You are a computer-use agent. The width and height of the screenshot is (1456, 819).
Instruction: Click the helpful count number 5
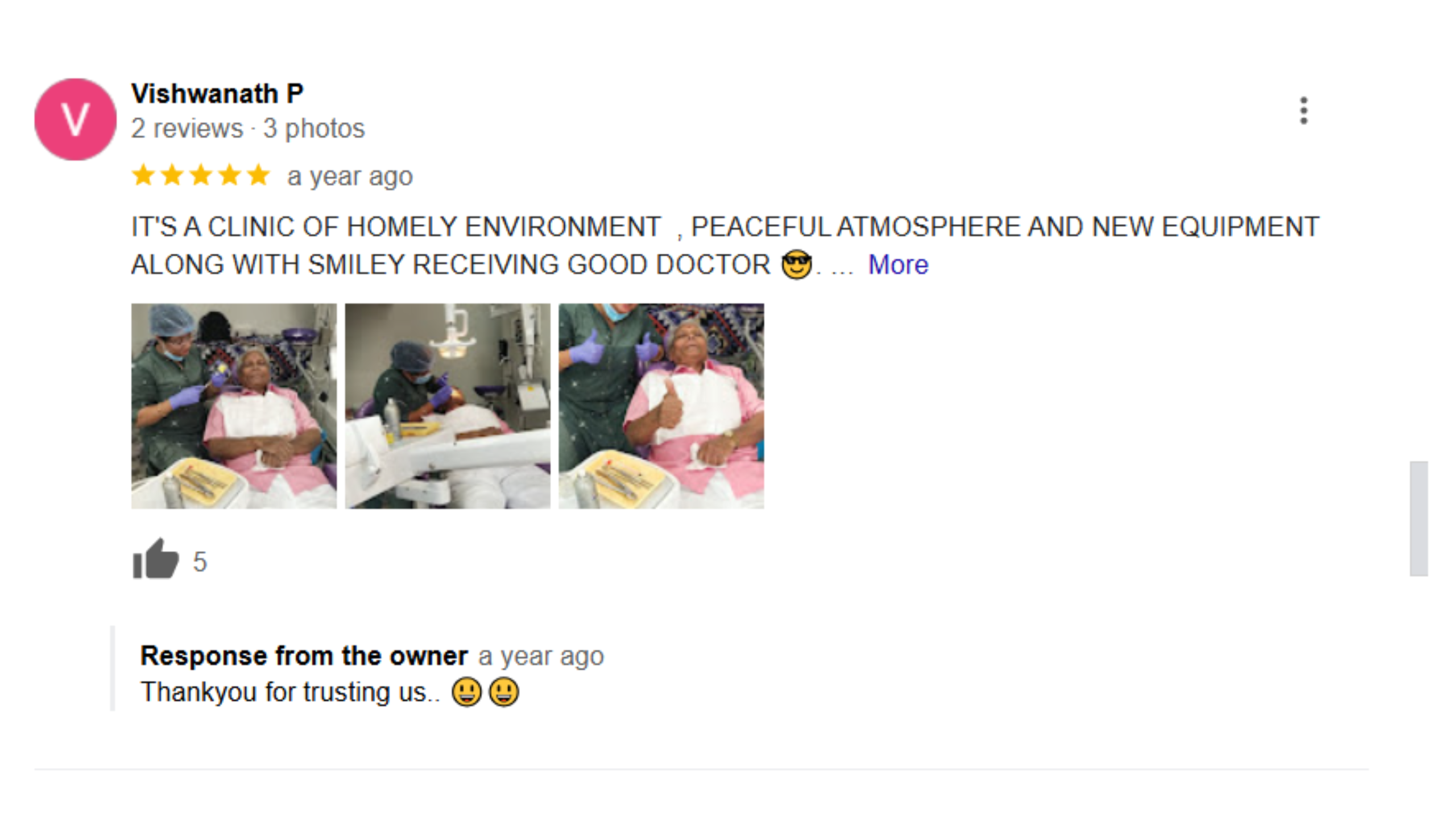pyautogui.click(x=200, y=562)
